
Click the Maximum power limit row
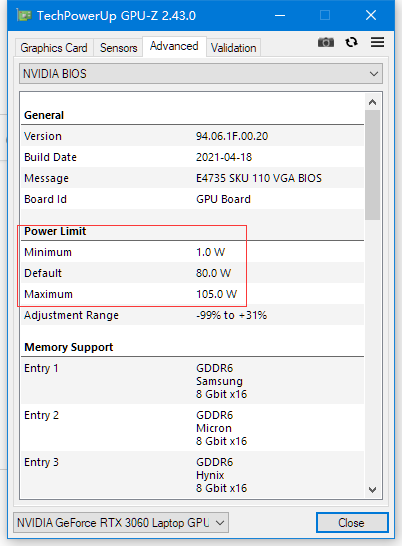point(192,294)
